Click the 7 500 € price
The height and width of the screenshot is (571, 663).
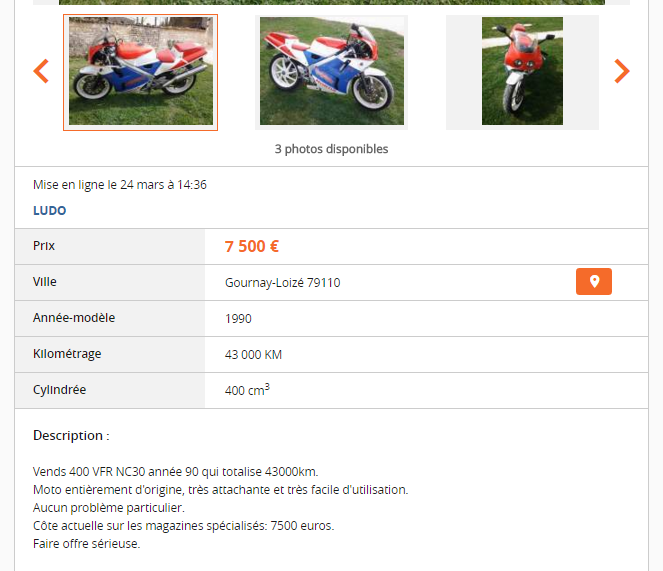pyautogui.click(x=252, y=246)
